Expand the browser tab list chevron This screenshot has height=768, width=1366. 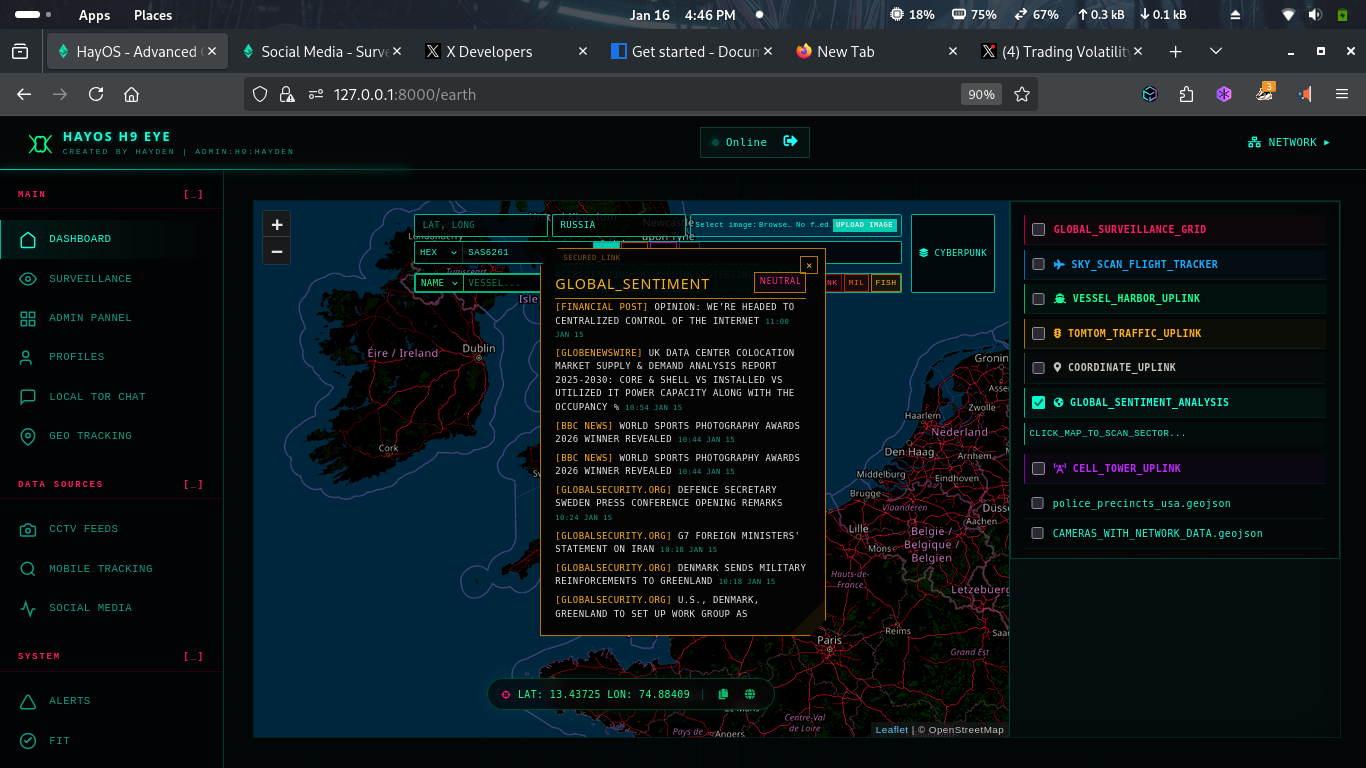(x=1215, y=51)
